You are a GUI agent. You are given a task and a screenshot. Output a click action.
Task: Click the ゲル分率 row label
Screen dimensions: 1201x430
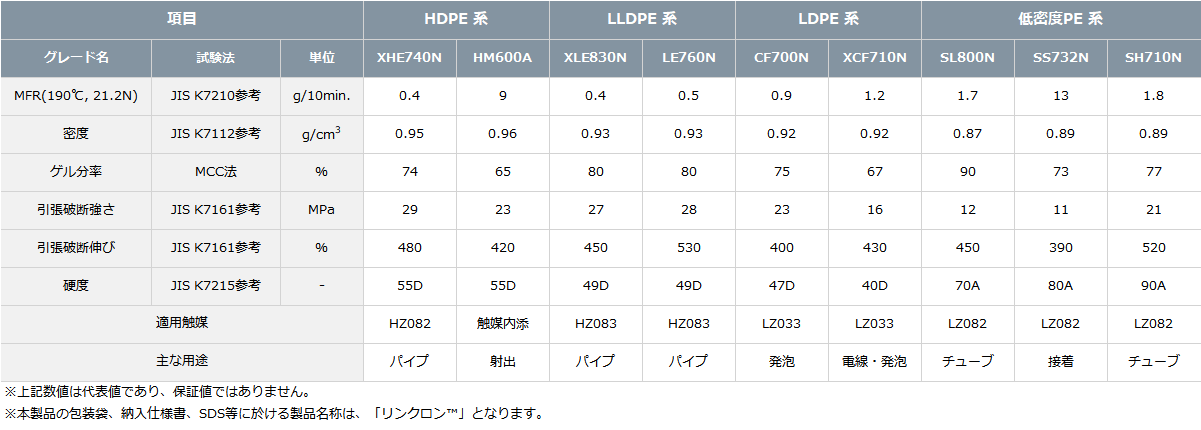pos(76,172)
